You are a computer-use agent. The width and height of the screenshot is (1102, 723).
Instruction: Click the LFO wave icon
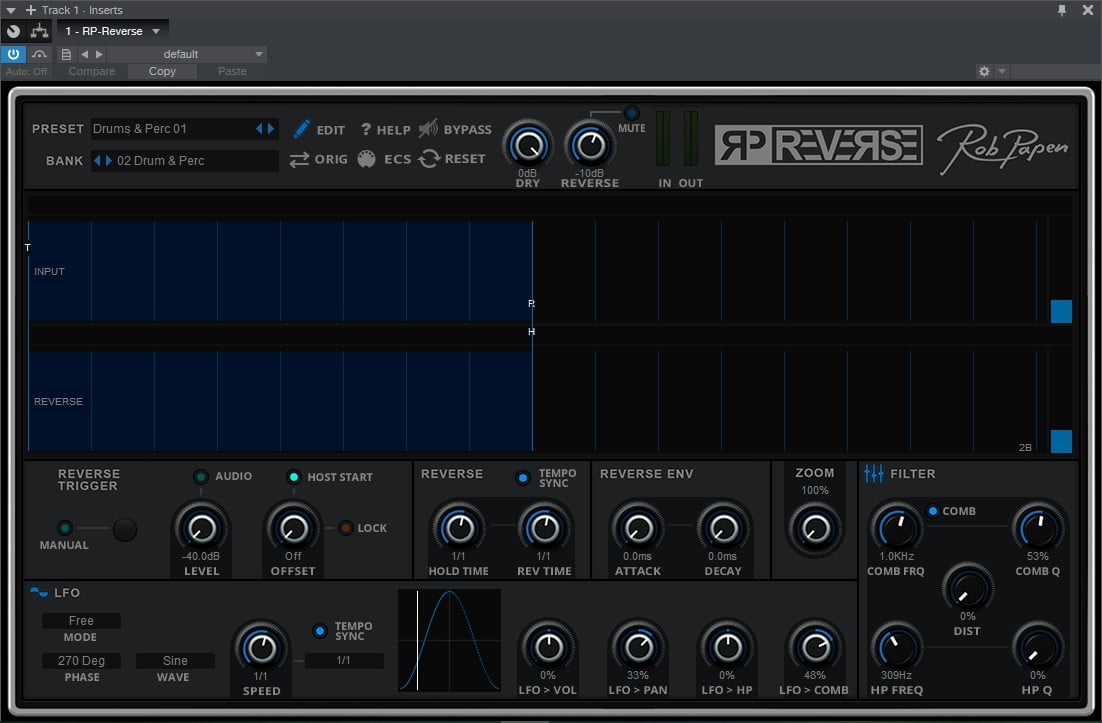coord(39,592)
